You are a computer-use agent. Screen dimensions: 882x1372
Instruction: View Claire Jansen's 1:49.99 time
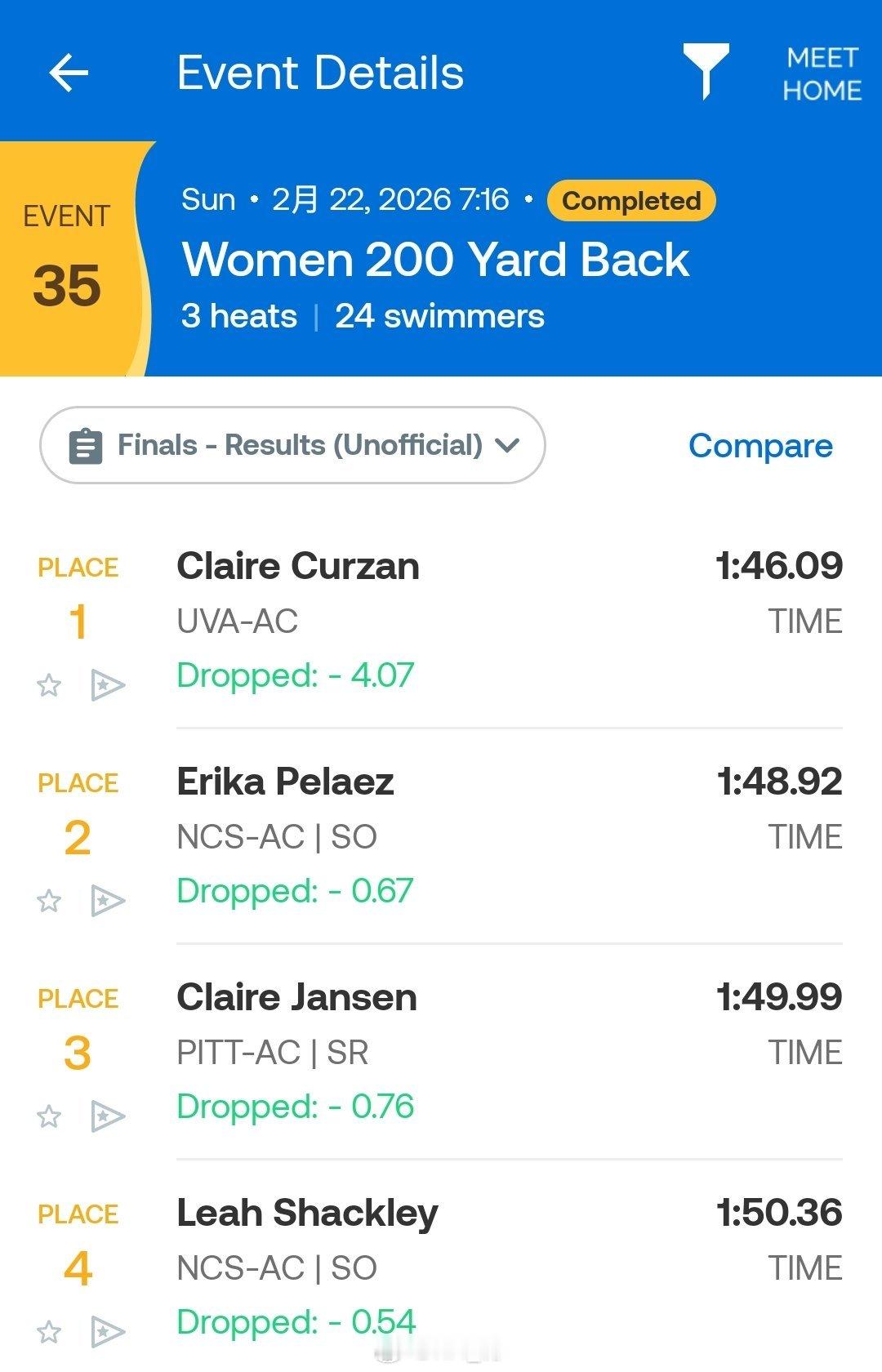pyautogui.click(x=779, y=997)
